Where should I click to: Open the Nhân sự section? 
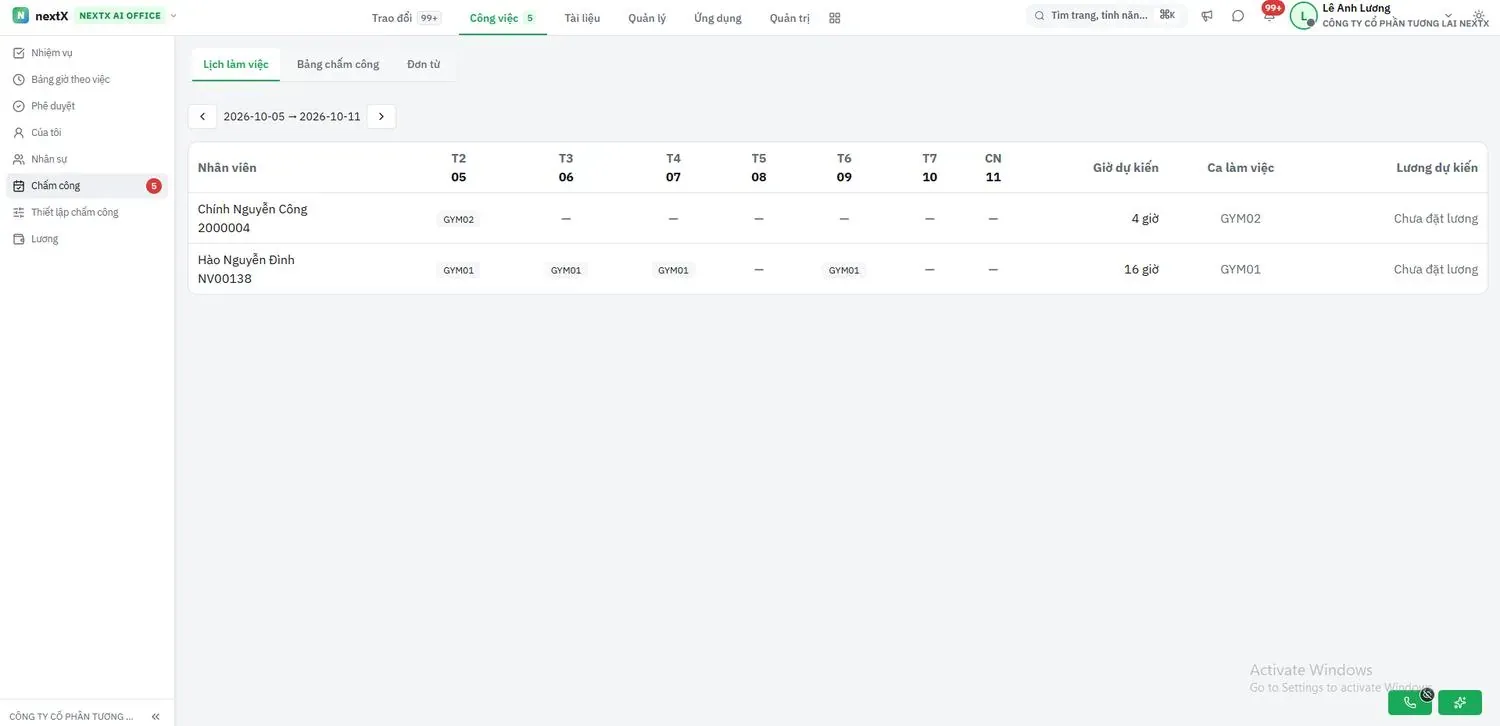tap(87, 159)
